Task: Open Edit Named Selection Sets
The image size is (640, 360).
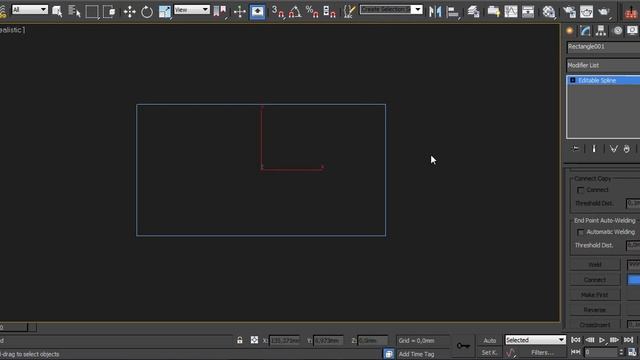Action: click(x=349, y=11)
